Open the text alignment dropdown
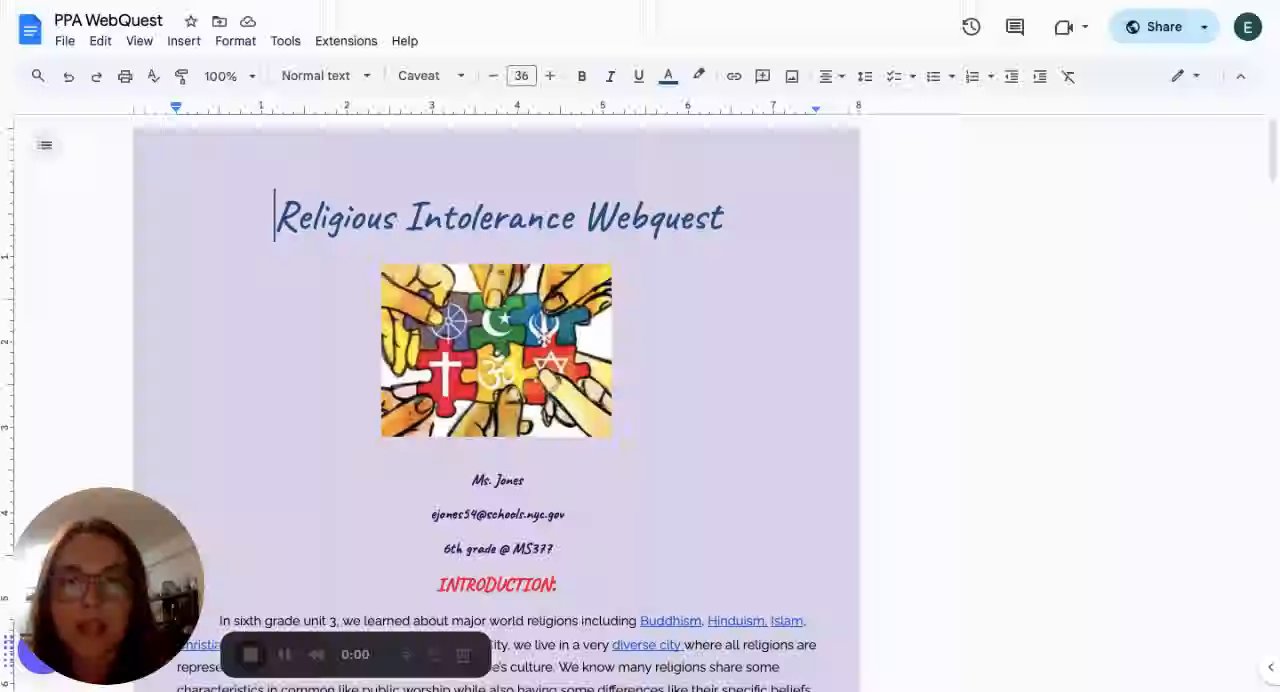Image resolution: width=1280 pixels, height=692 pixels. [831, 76]
